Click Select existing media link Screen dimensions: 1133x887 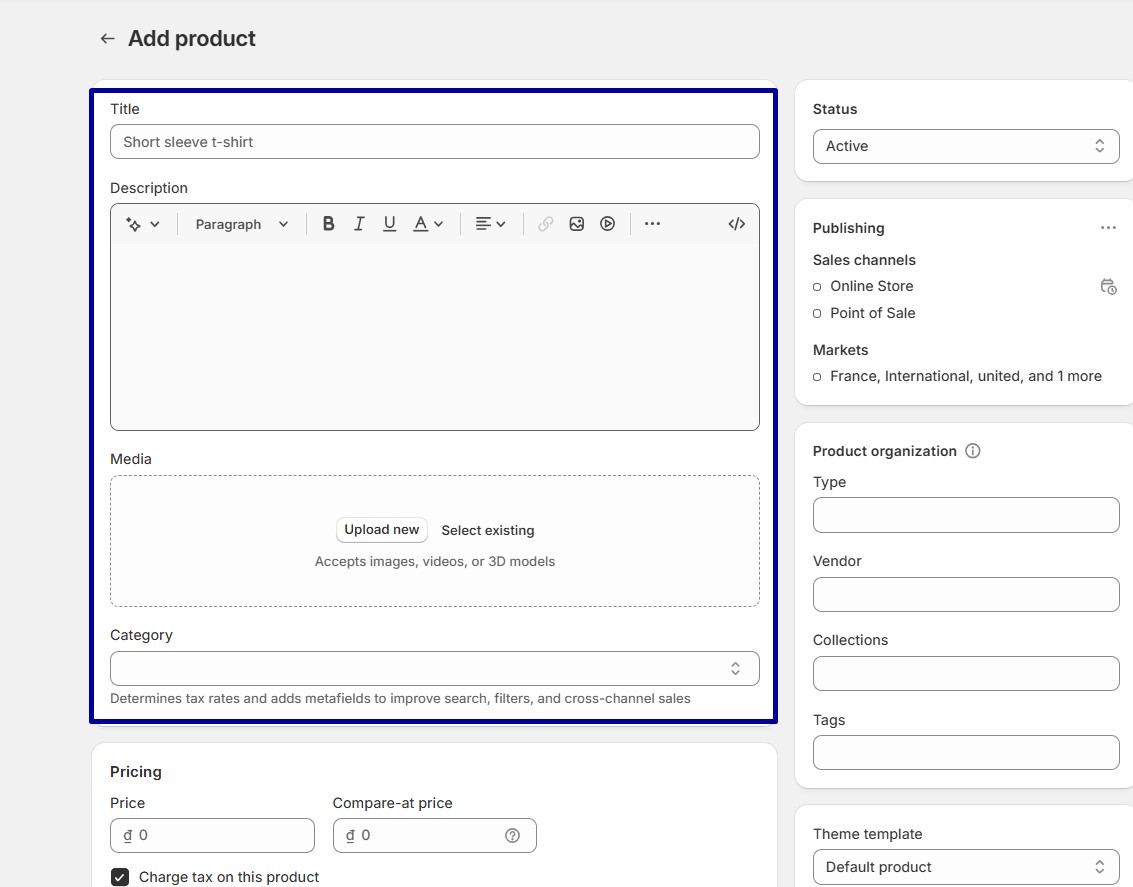coord(488,530)
